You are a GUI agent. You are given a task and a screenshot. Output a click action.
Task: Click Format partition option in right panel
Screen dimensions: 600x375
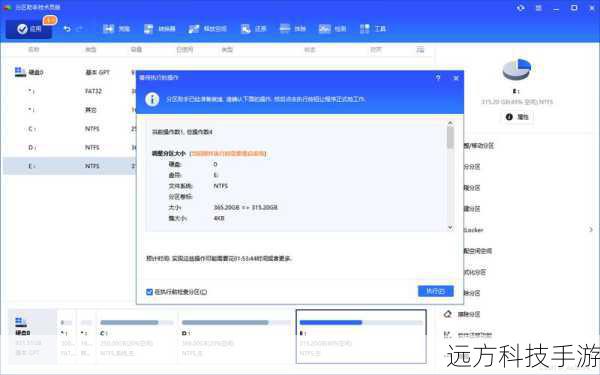point(475,272)
